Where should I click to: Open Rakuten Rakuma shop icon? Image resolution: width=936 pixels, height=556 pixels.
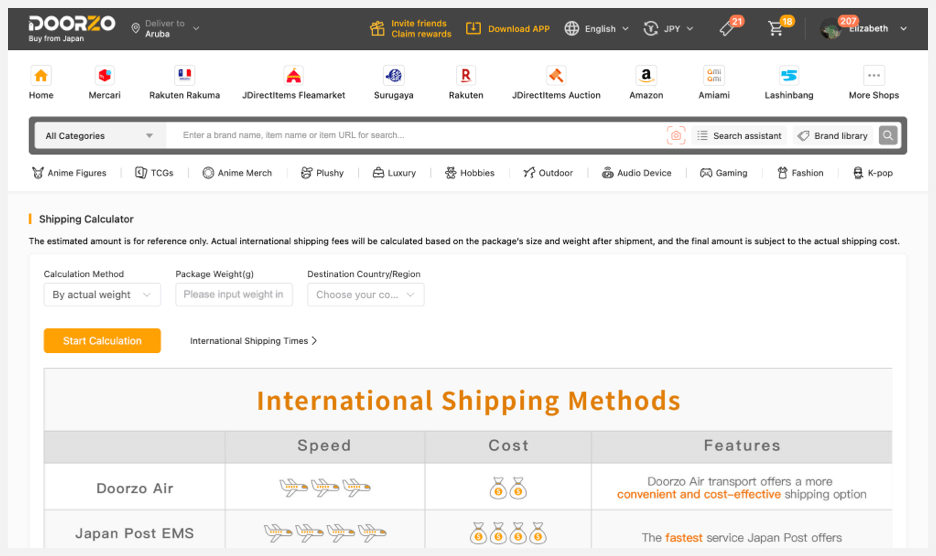pyautogui.click(x=184, y=75)
